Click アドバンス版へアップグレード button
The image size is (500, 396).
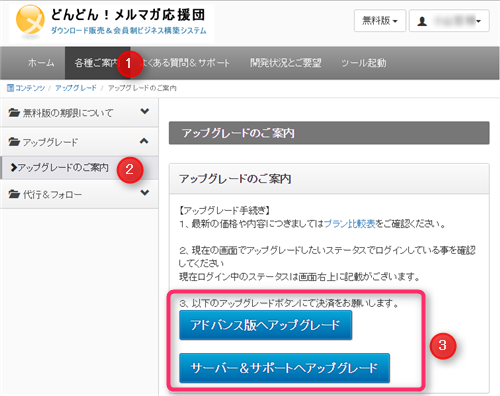coord(265,325)
